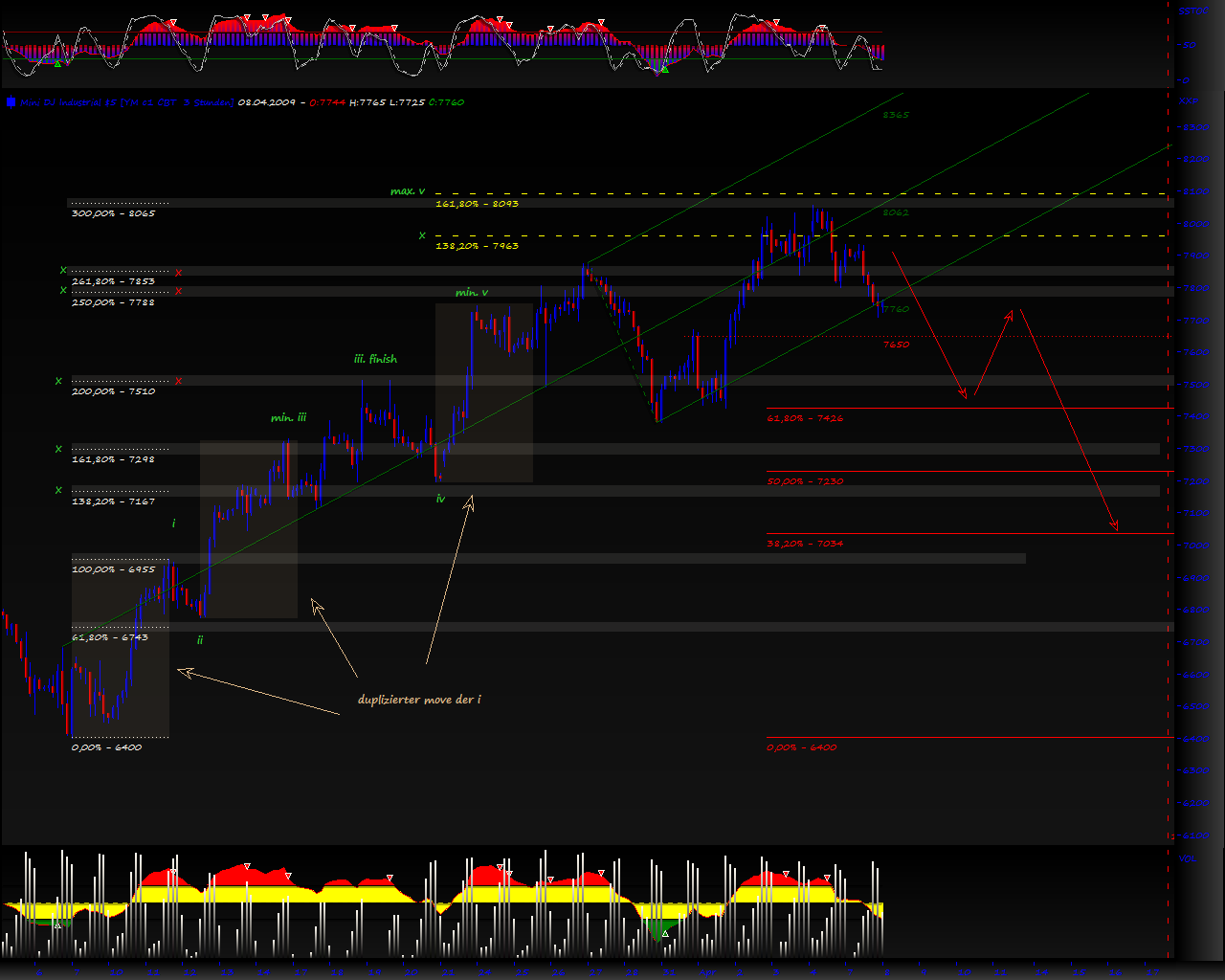Viewport: 1225px width, 980px height.
Task: Click the green 8062 channel label
Action: point(896,212)
